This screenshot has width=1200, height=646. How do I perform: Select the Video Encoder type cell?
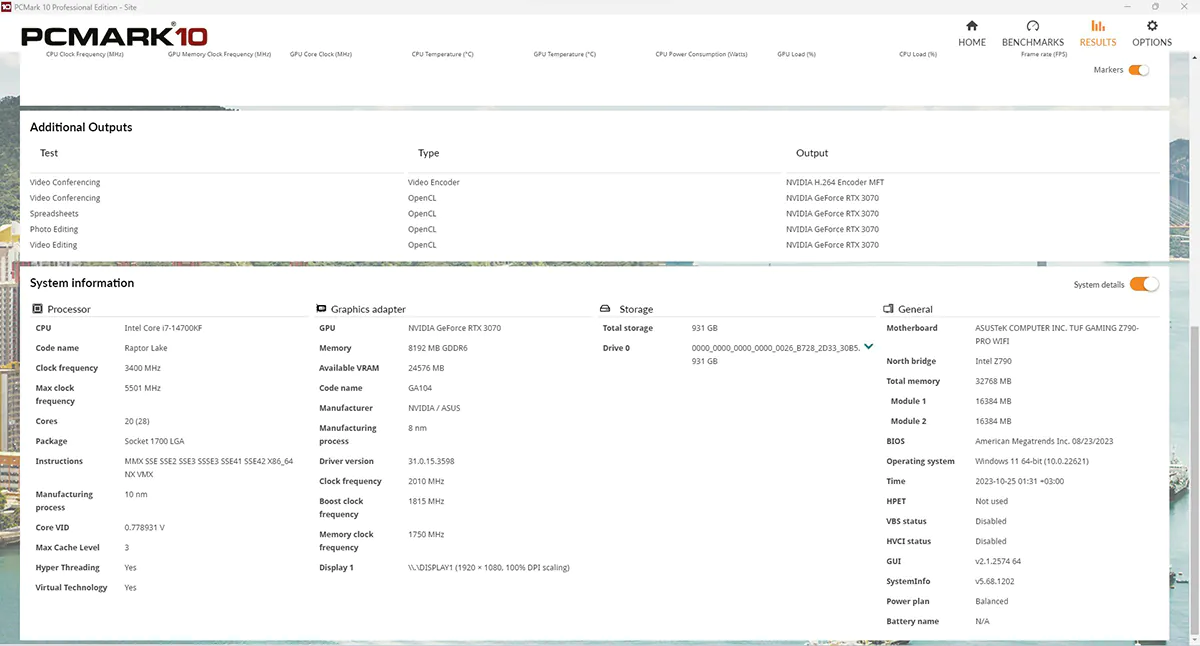[x=434, y=182]
